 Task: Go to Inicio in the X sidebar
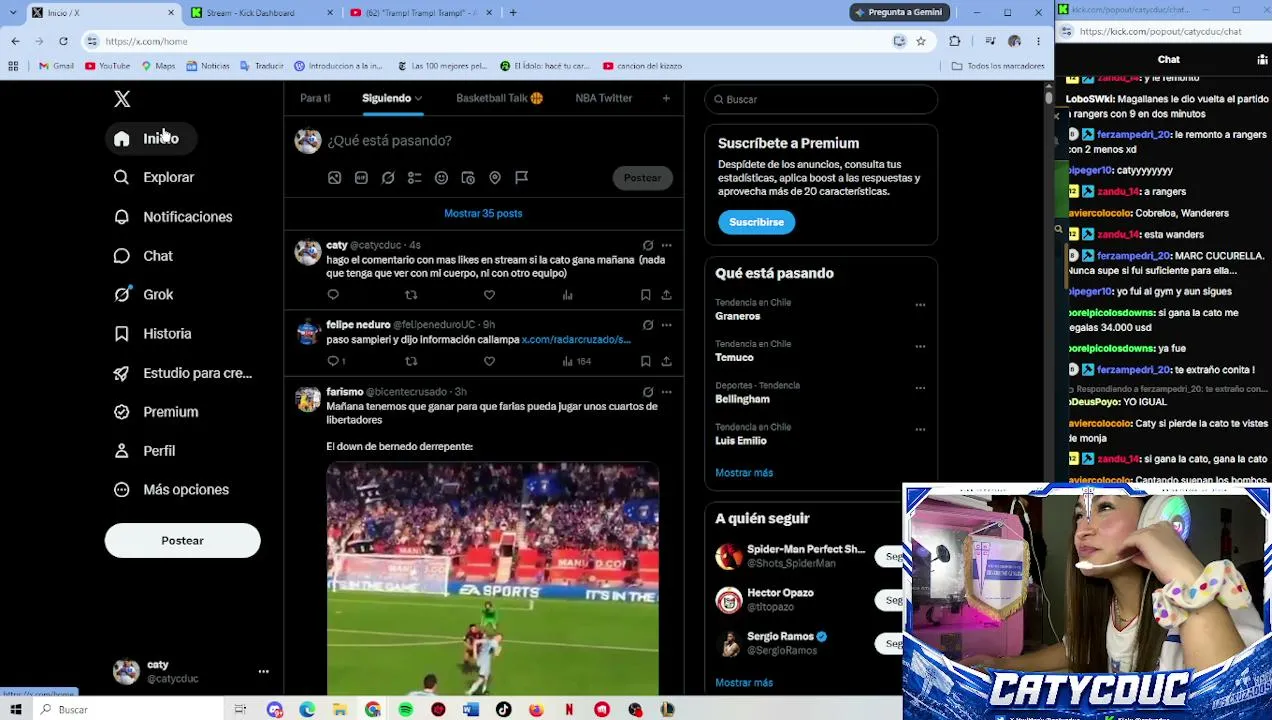150,139
